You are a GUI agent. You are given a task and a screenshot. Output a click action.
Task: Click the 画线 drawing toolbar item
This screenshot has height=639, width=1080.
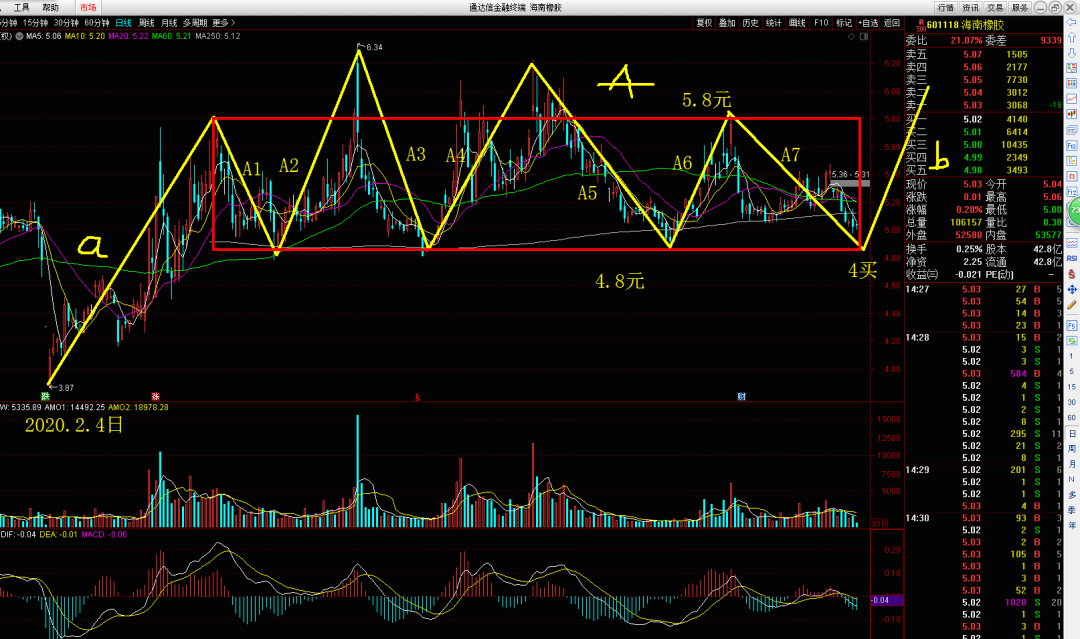[x=798, y=23]
